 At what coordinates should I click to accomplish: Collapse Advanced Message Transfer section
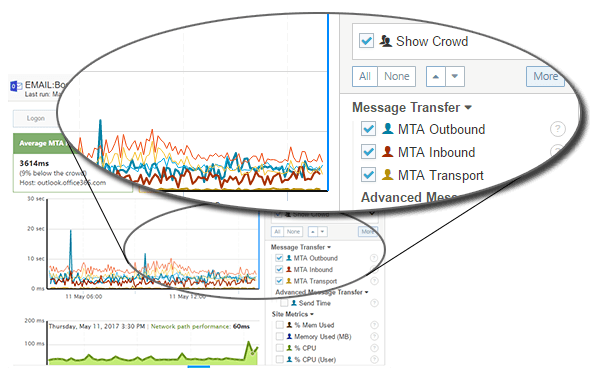click(322, 292)
